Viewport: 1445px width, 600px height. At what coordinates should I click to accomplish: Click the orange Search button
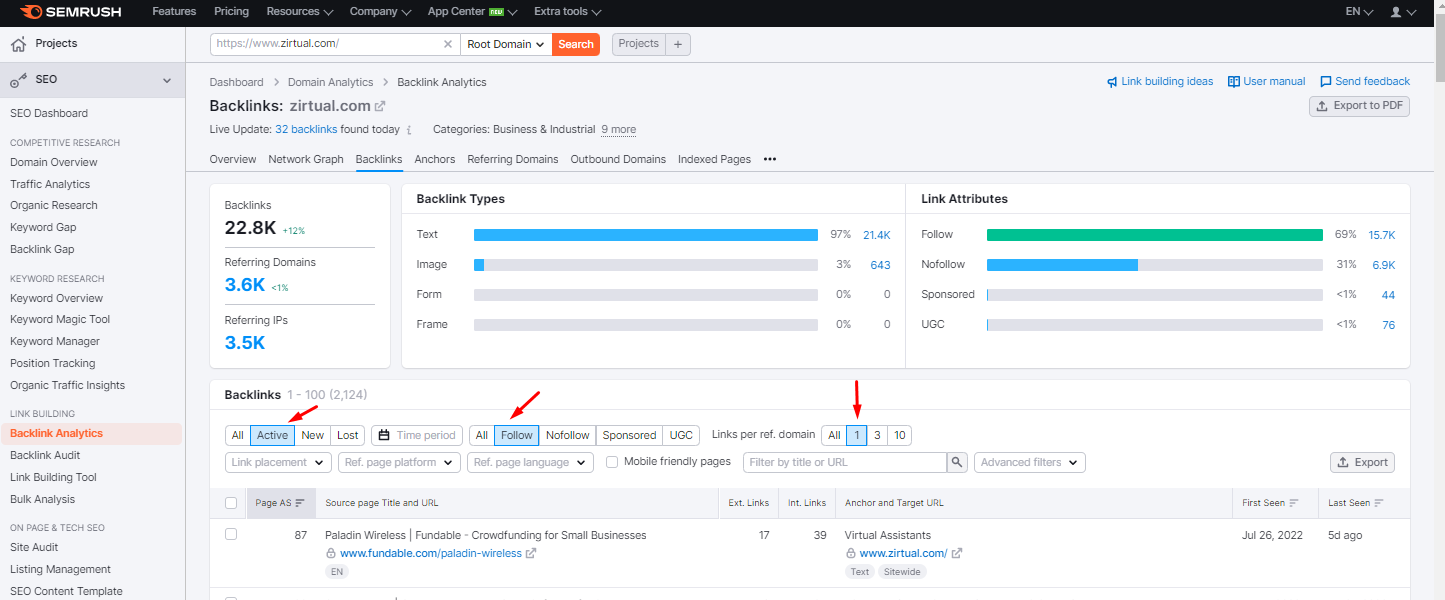tap(576, 44)
